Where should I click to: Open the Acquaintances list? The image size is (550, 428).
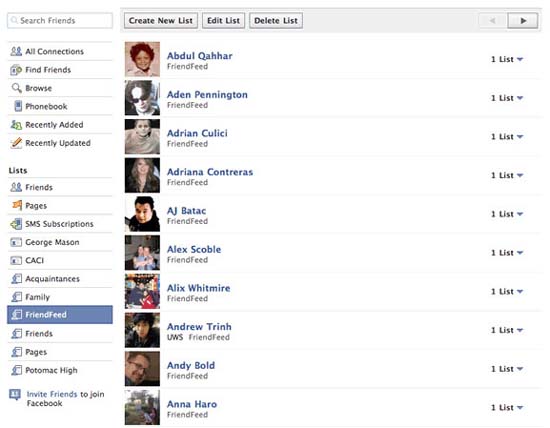point(60,279)
